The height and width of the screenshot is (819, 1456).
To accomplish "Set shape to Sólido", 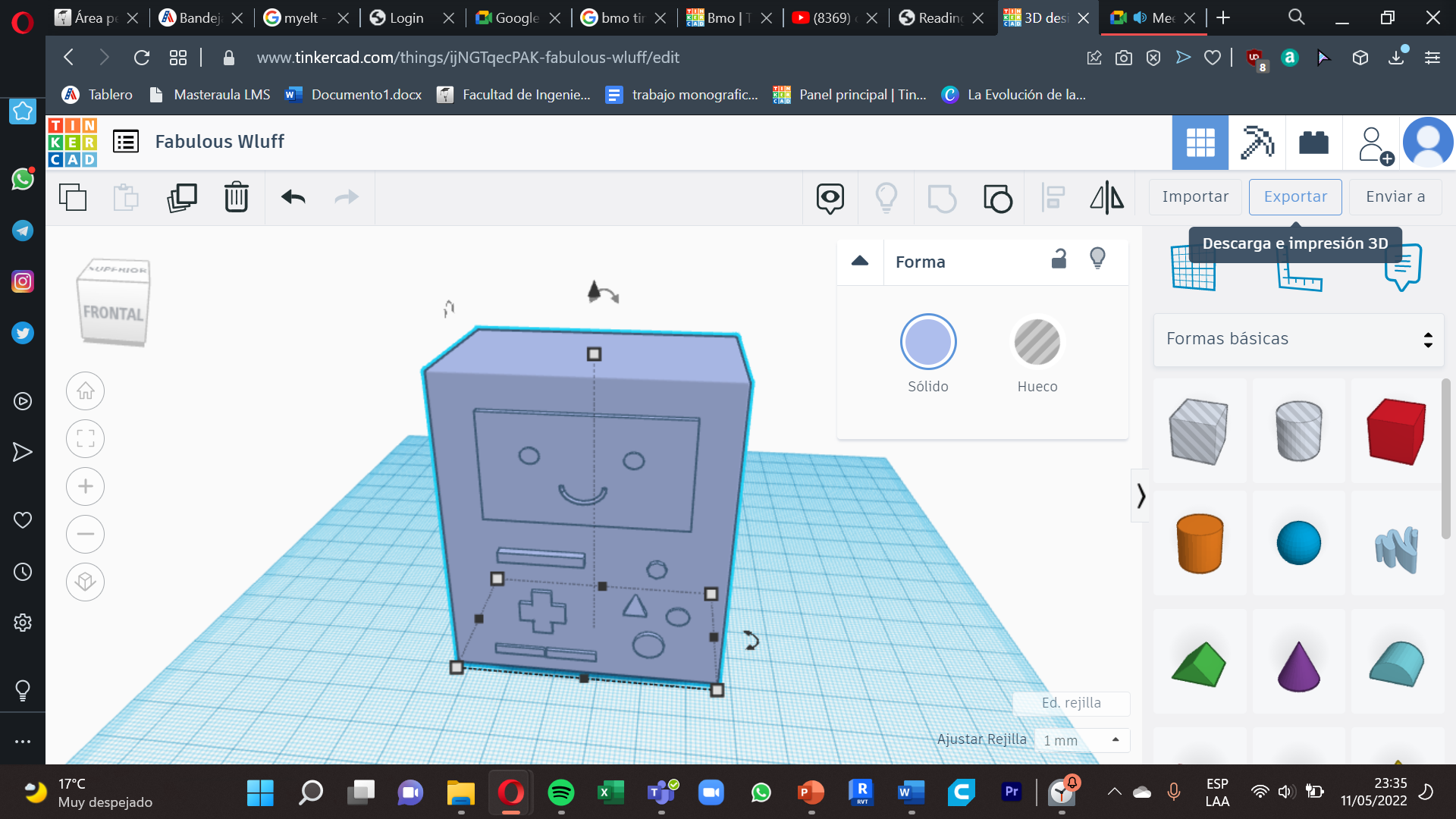I will coord(928,342).
